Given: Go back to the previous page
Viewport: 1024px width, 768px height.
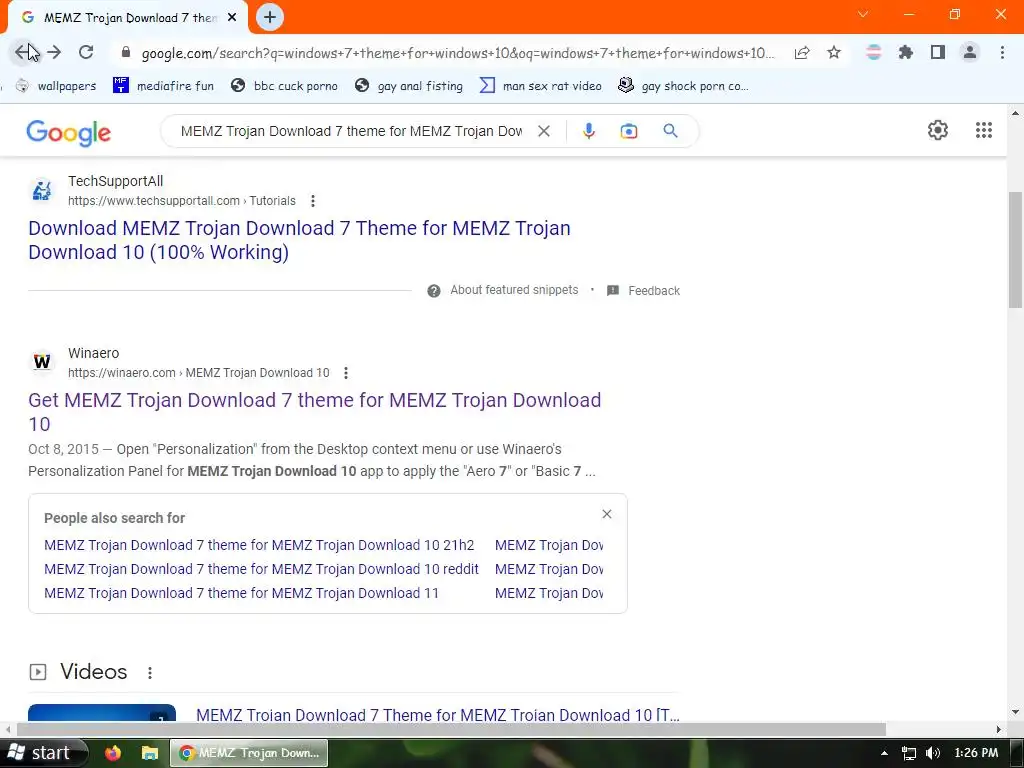Looking at the screenshot, I should 24,52.
